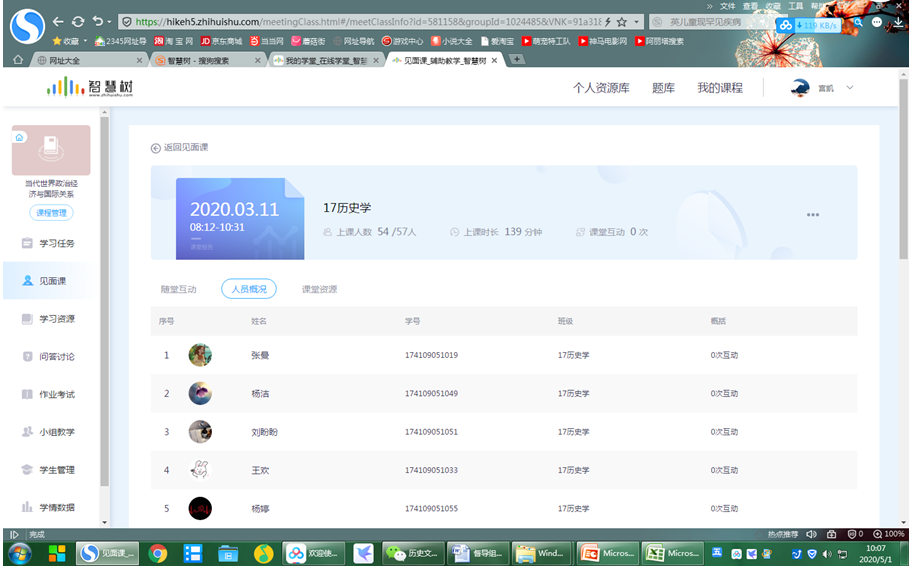The height and width of the screenshot is (569, 912).
Task: Open the three-dots menu on class card
Action: (813, 215)
